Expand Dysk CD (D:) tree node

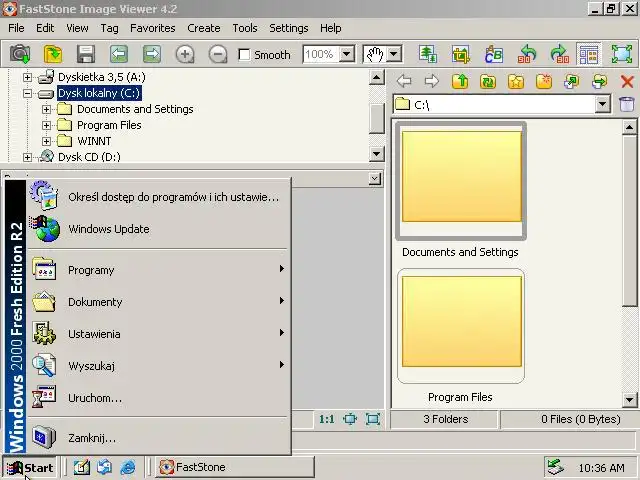coord(27,157)
